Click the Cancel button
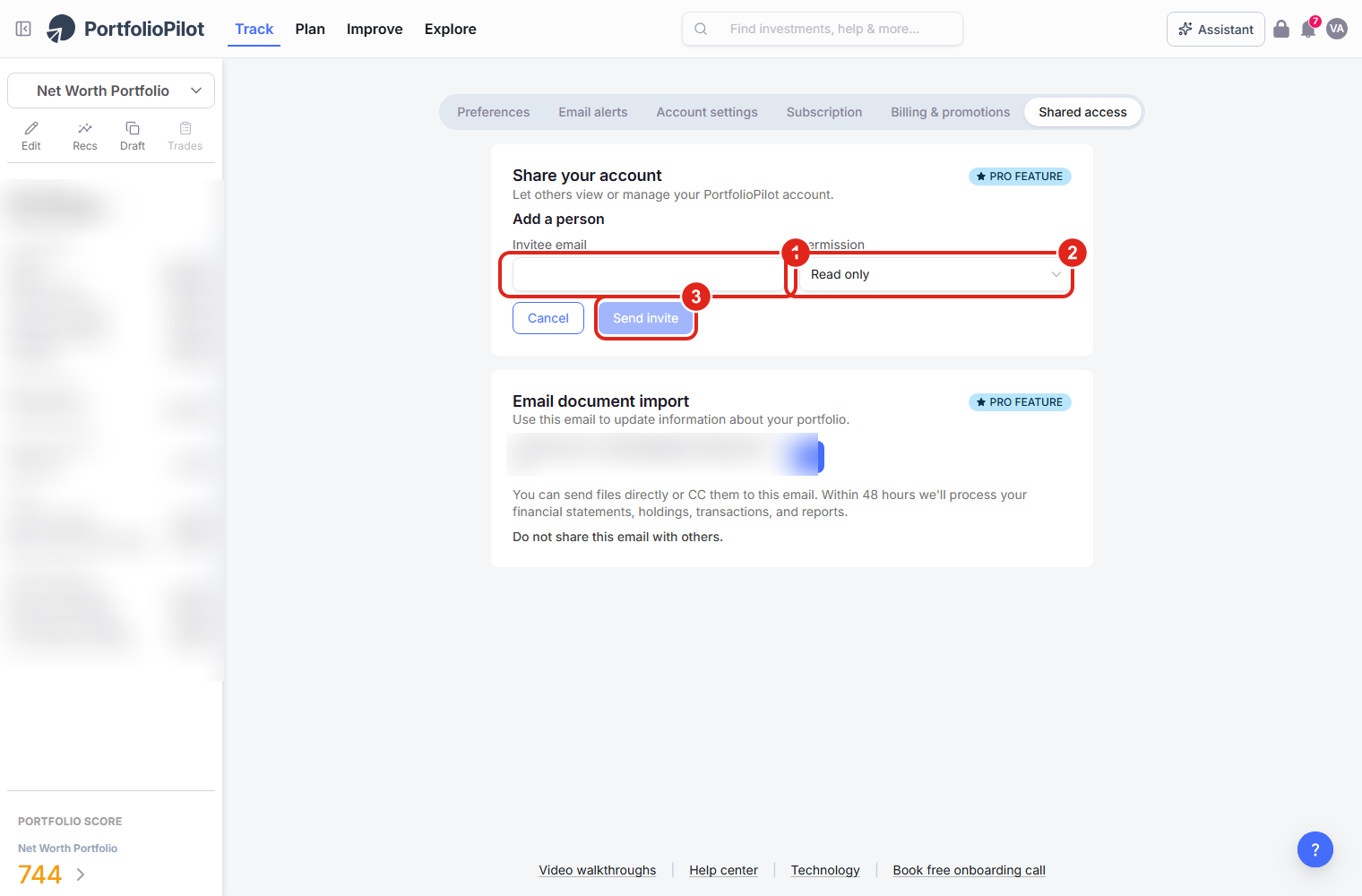This screenshot has width=1362, height=896. tap(548, 318)
